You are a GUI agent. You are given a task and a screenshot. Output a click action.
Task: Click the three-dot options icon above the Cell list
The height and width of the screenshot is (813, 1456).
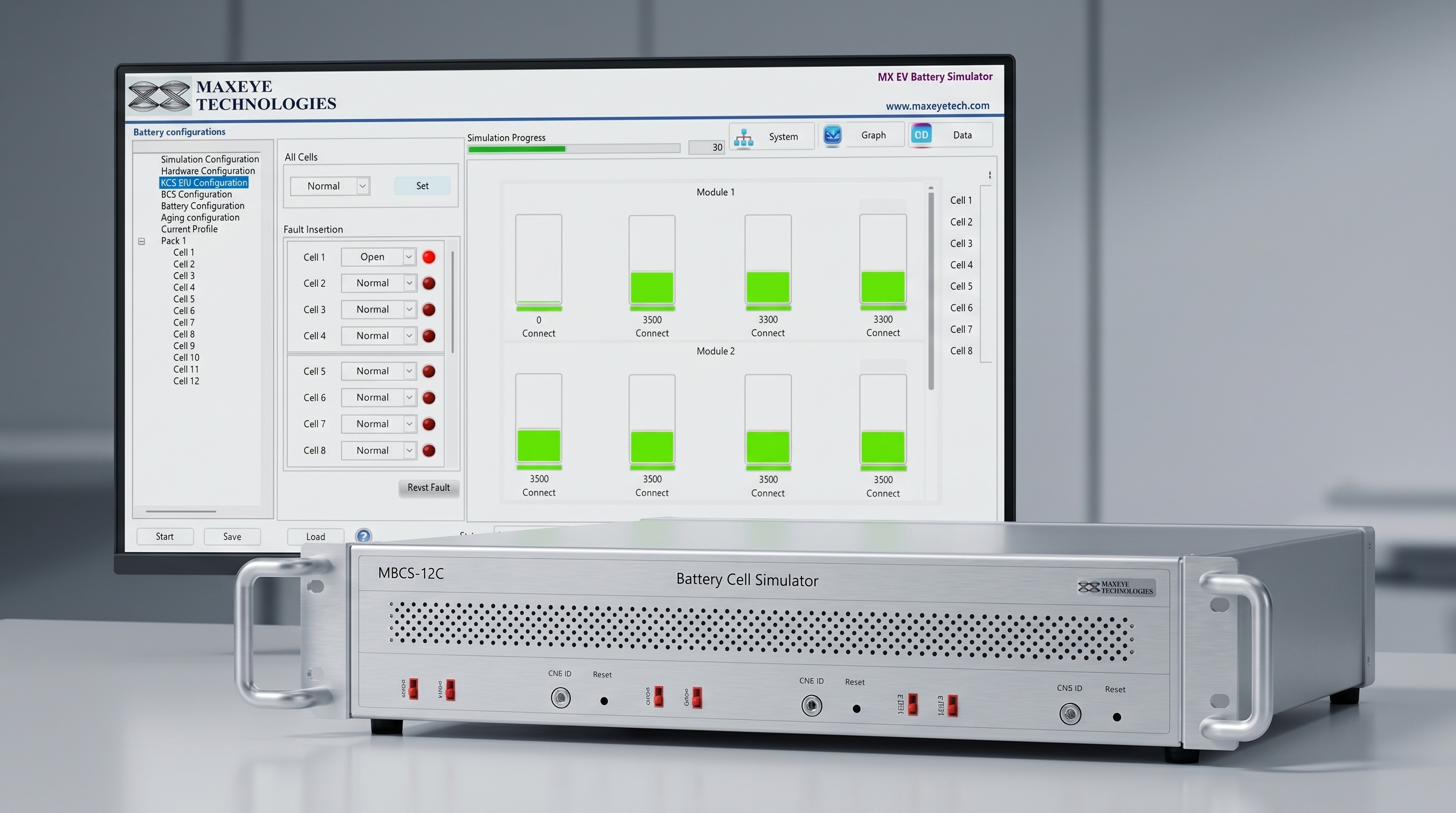click(990, 175)
